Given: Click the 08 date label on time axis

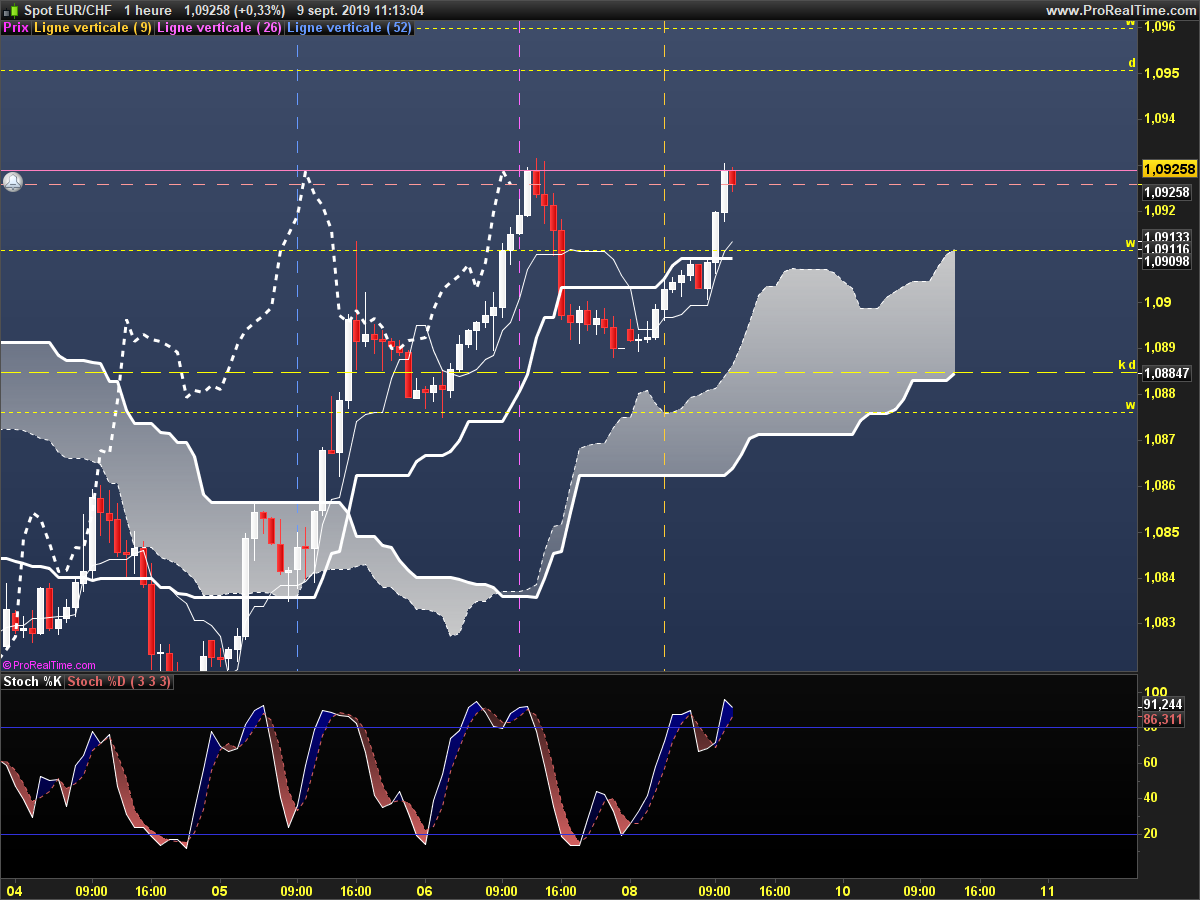Looking at the screenshot, I should (630, 890).
